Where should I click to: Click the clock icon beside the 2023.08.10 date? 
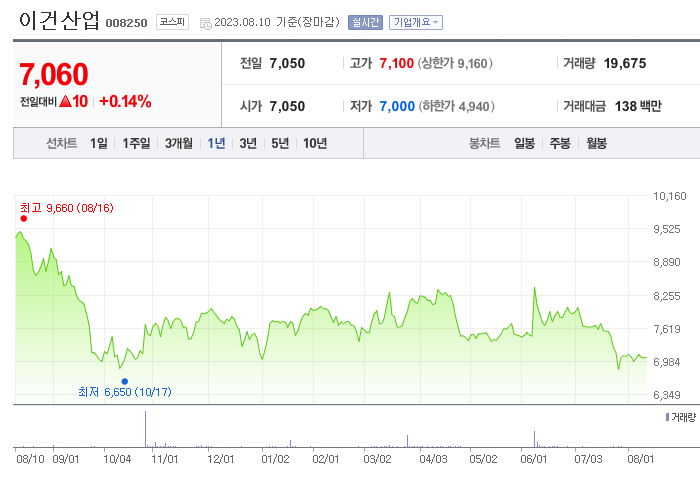point(206,23)
